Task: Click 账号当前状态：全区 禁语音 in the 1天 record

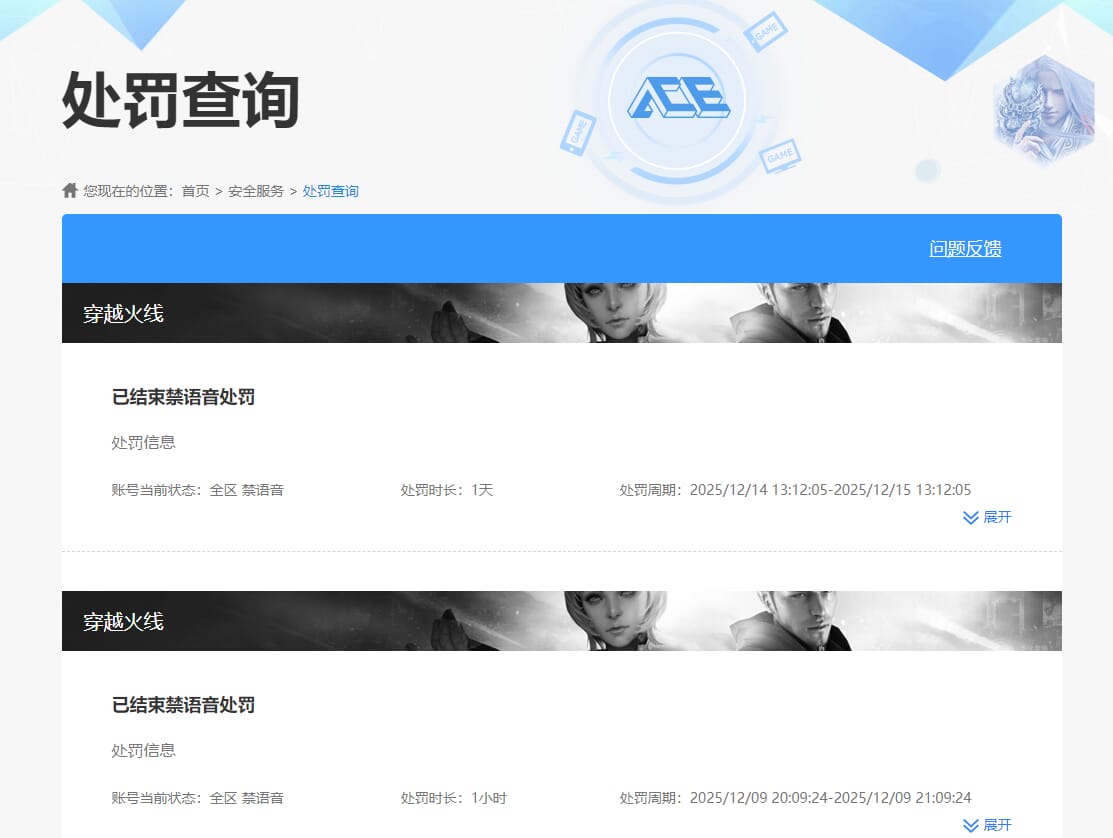Action: (197, 490)
